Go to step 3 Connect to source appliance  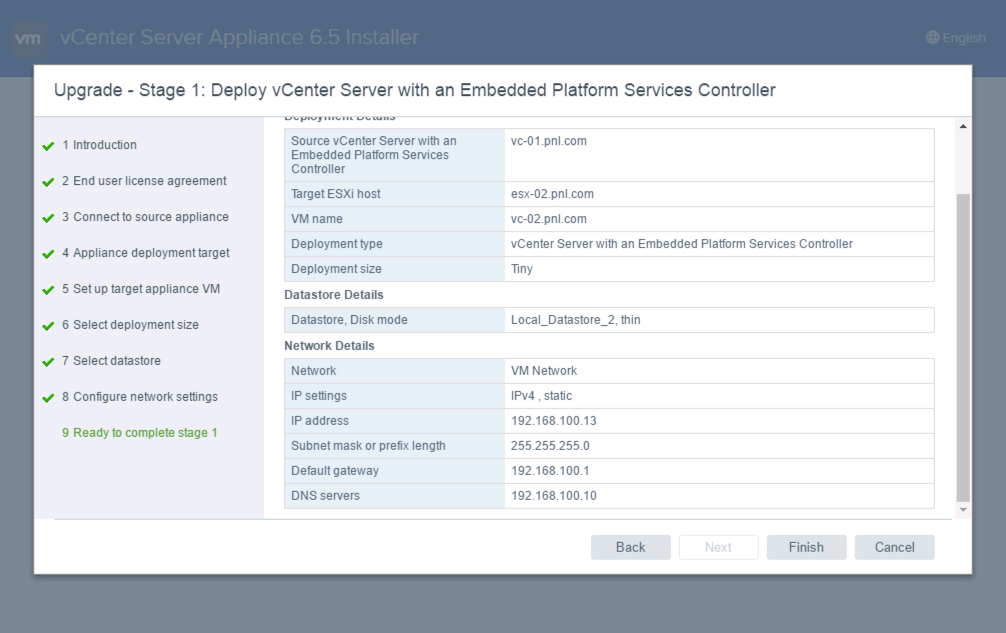[145, 217]
